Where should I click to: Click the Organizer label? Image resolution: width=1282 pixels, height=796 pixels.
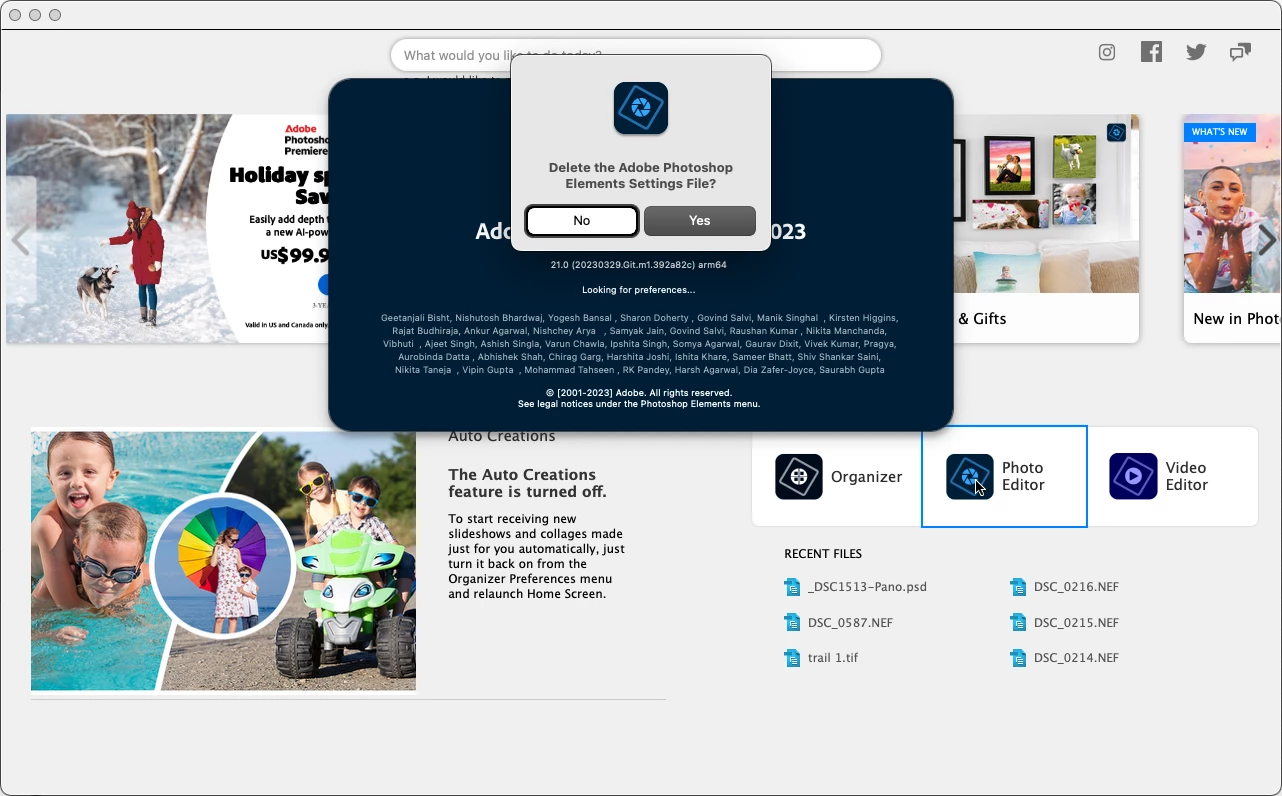pyautogui.click(x=867, y=477)
